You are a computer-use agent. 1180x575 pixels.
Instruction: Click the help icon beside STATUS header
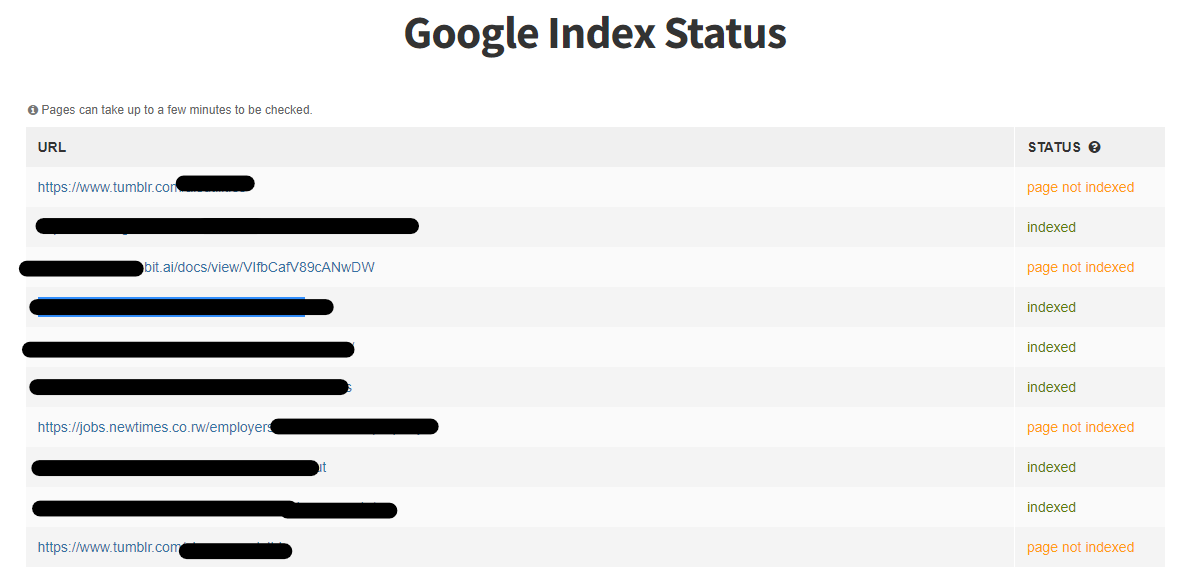click(1094, 148)
